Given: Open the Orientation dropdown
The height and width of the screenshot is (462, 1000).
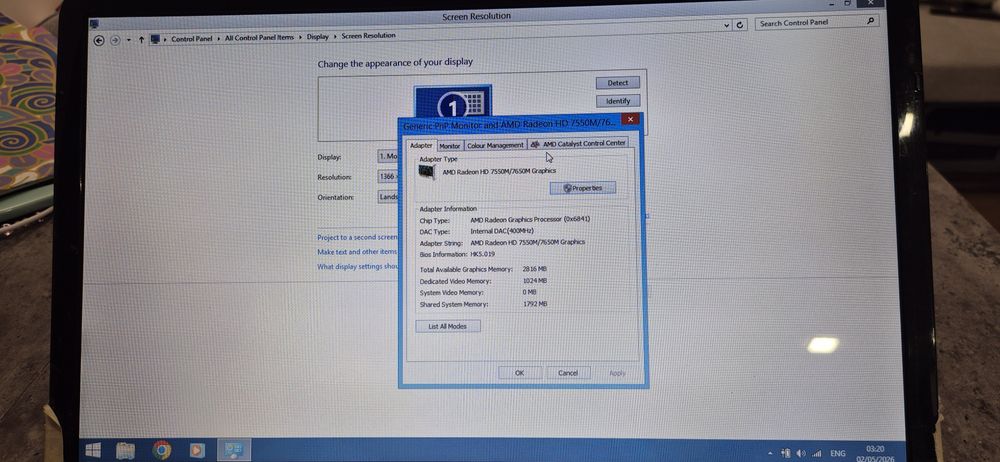Looking at the screenshot, I should pyautogui.click(x=388, y=197).
